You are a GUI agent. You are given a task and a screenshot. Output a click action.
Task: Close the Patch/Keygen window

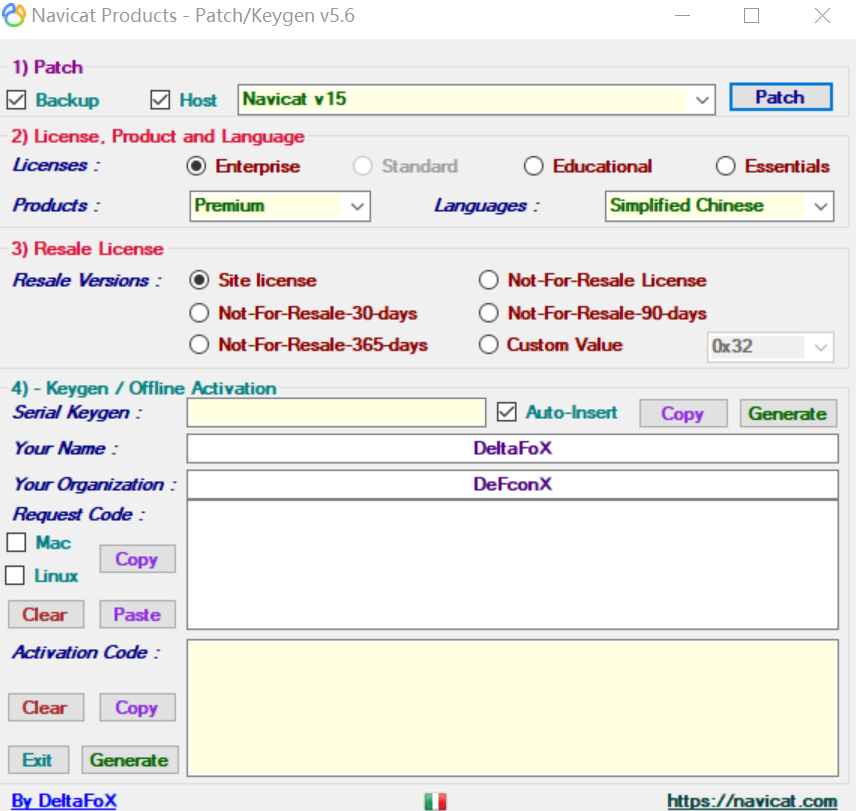pos(822,15)
